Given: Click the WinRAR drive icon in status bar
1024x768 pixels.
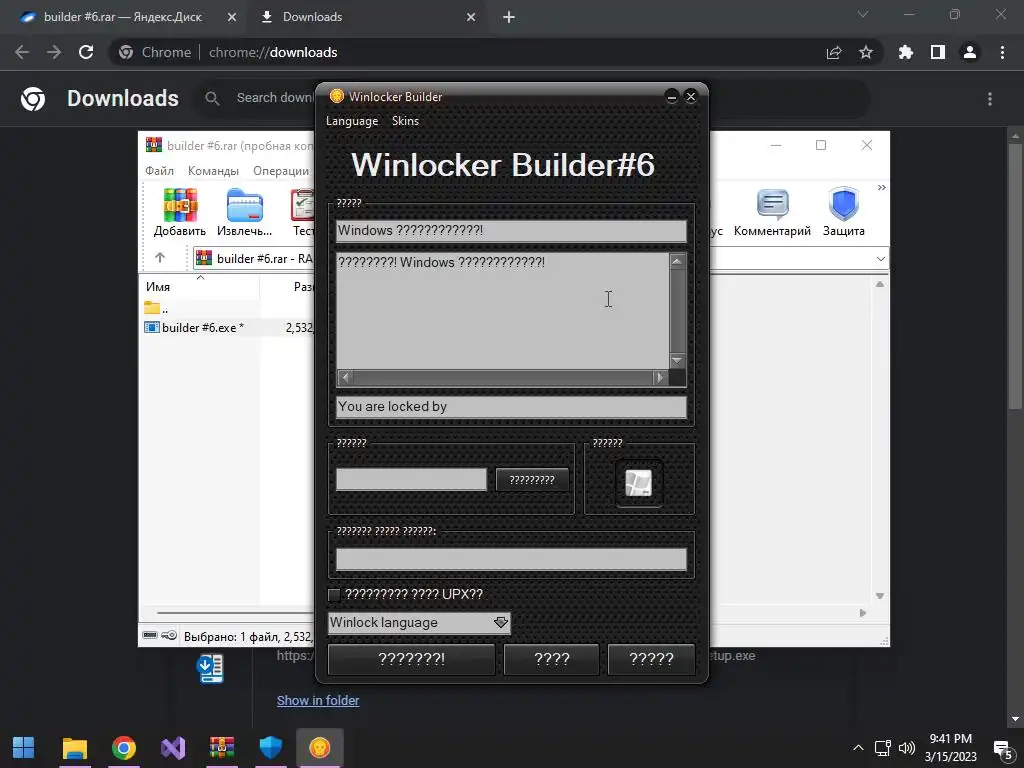Looking at the screenshot, I should point(150,635).
